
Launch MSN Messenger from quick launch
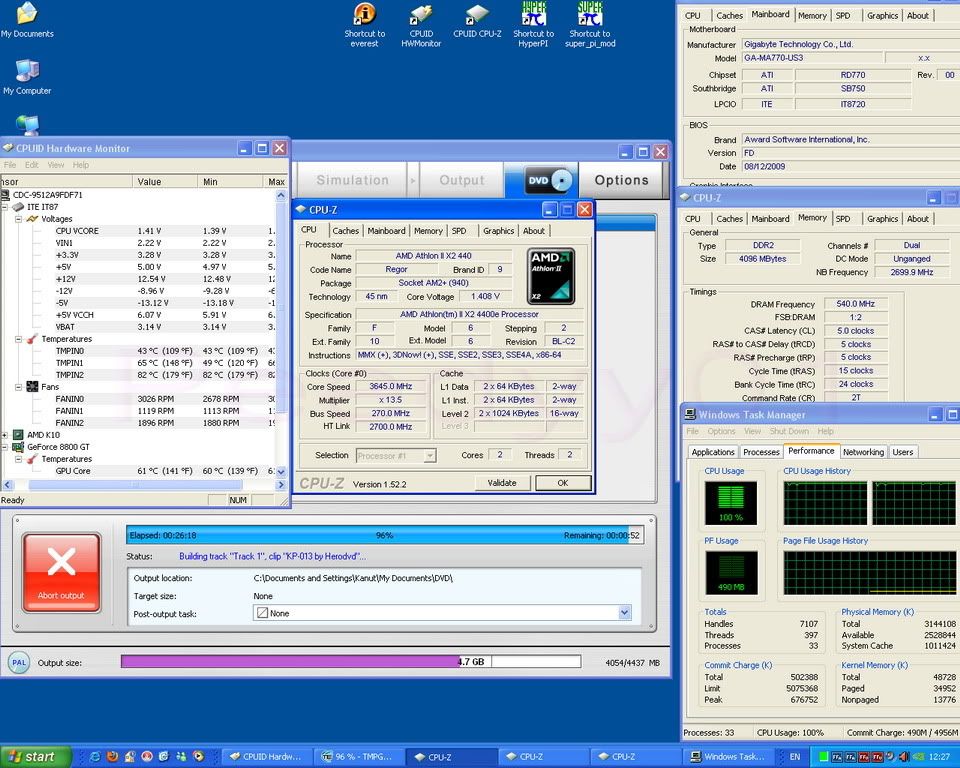tap(181, 756)
